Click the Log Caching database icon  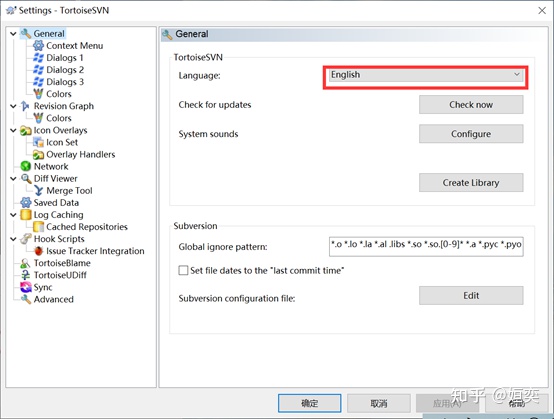click(25, 215)
